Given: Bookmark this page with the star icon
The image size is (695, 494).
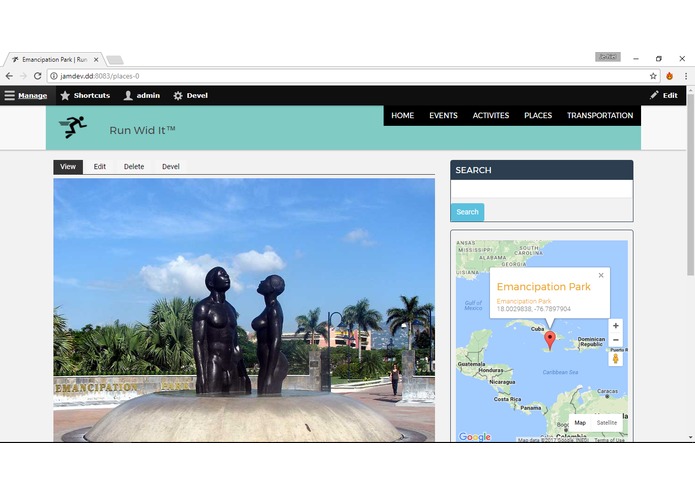Looking at the screenshot, I should (x=653, y=76).
